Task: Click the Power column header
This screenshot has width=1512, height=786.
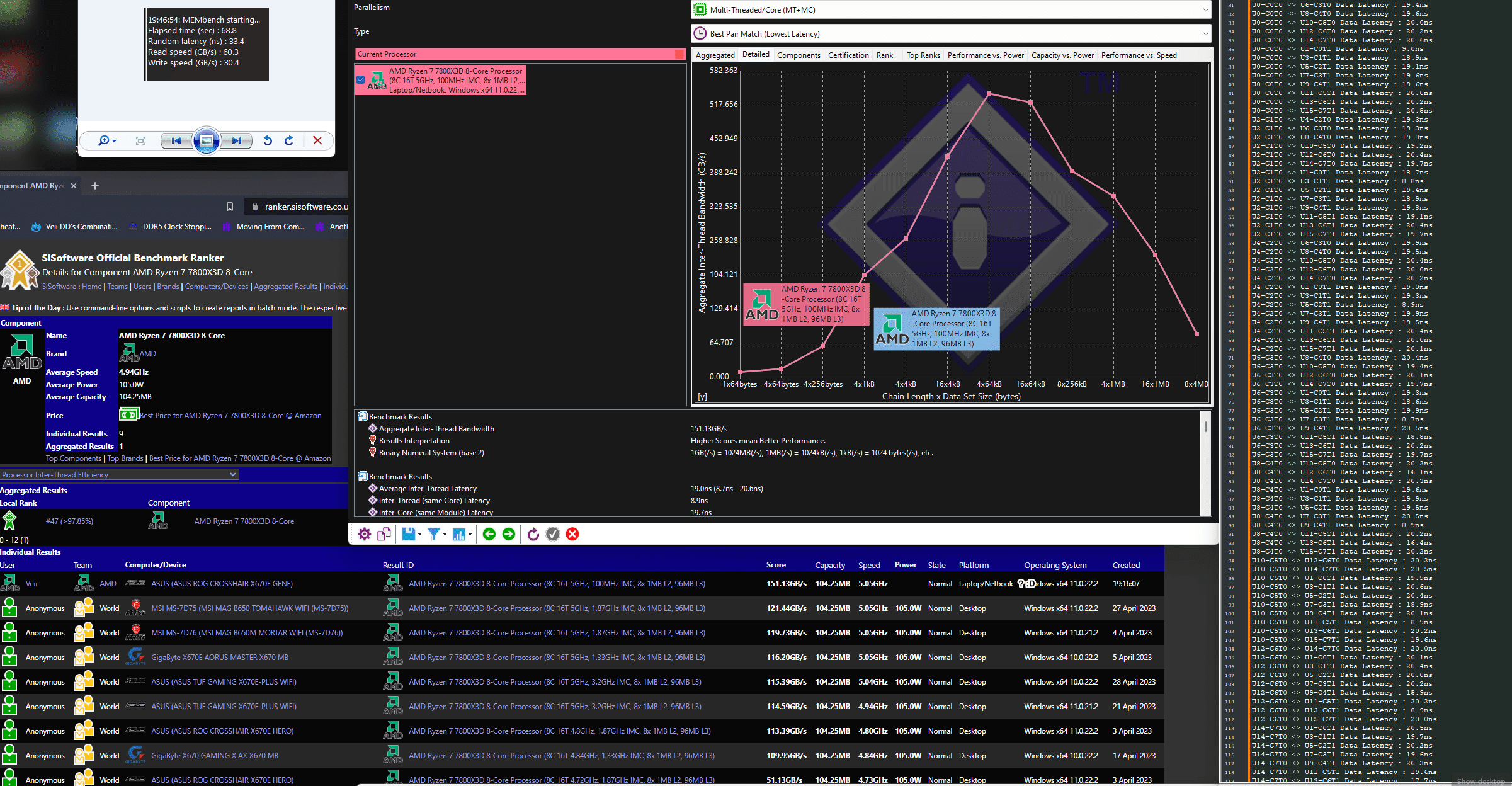Action: (906, 565)
